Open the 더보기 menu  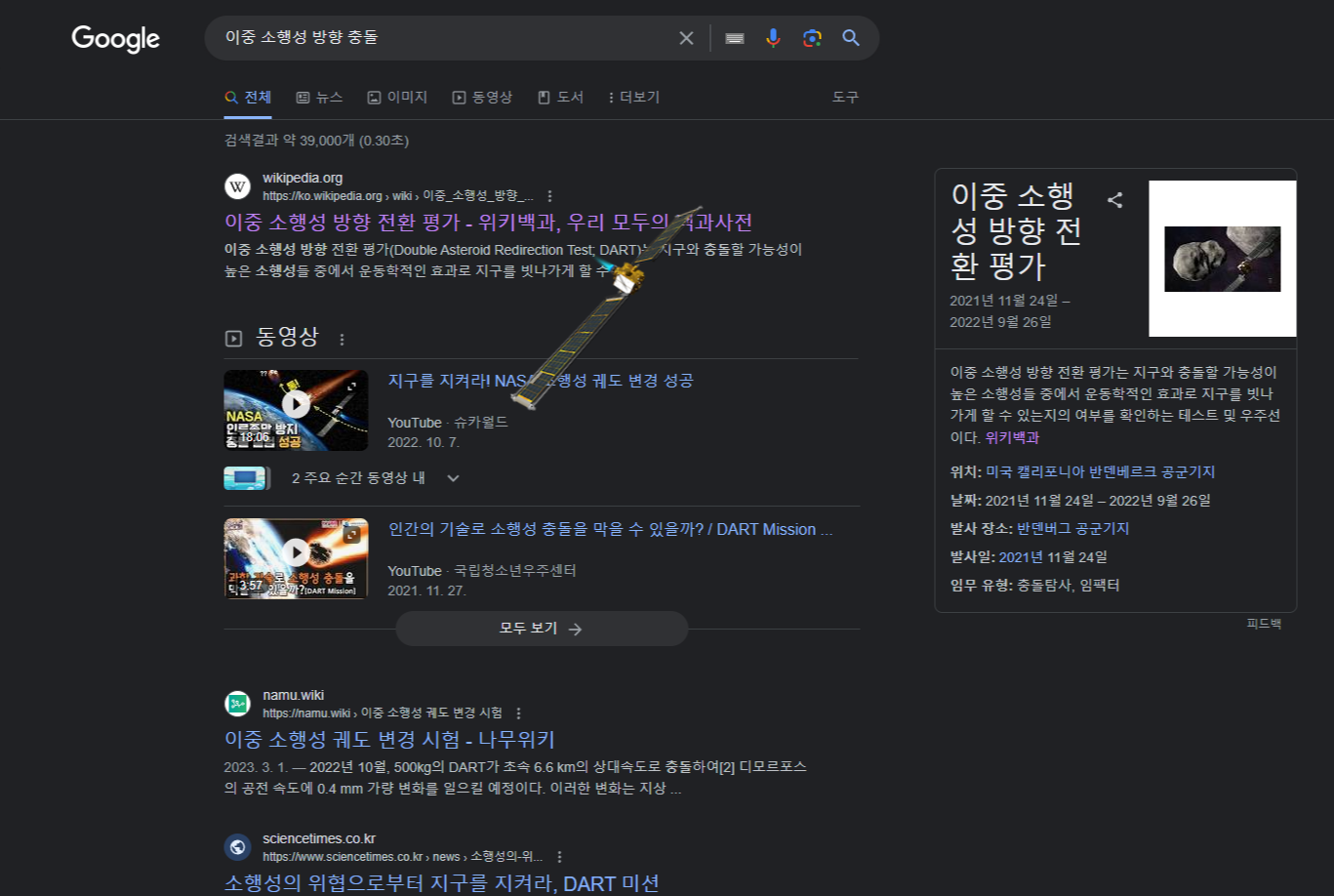tap(633, 98)
